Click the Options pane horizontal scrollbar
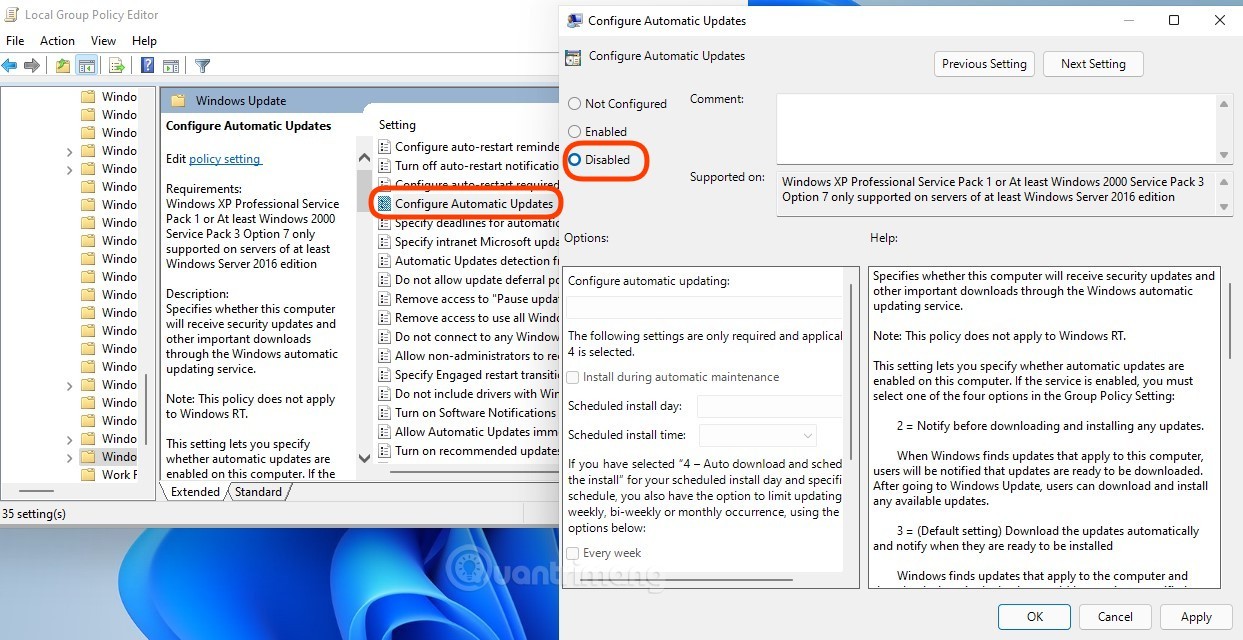 tap(685, 579)
